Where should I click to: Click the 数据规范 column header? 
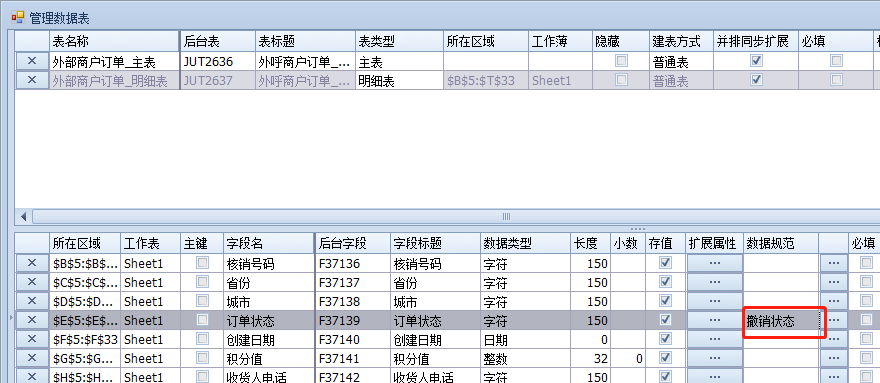click(x=781, y=243)
